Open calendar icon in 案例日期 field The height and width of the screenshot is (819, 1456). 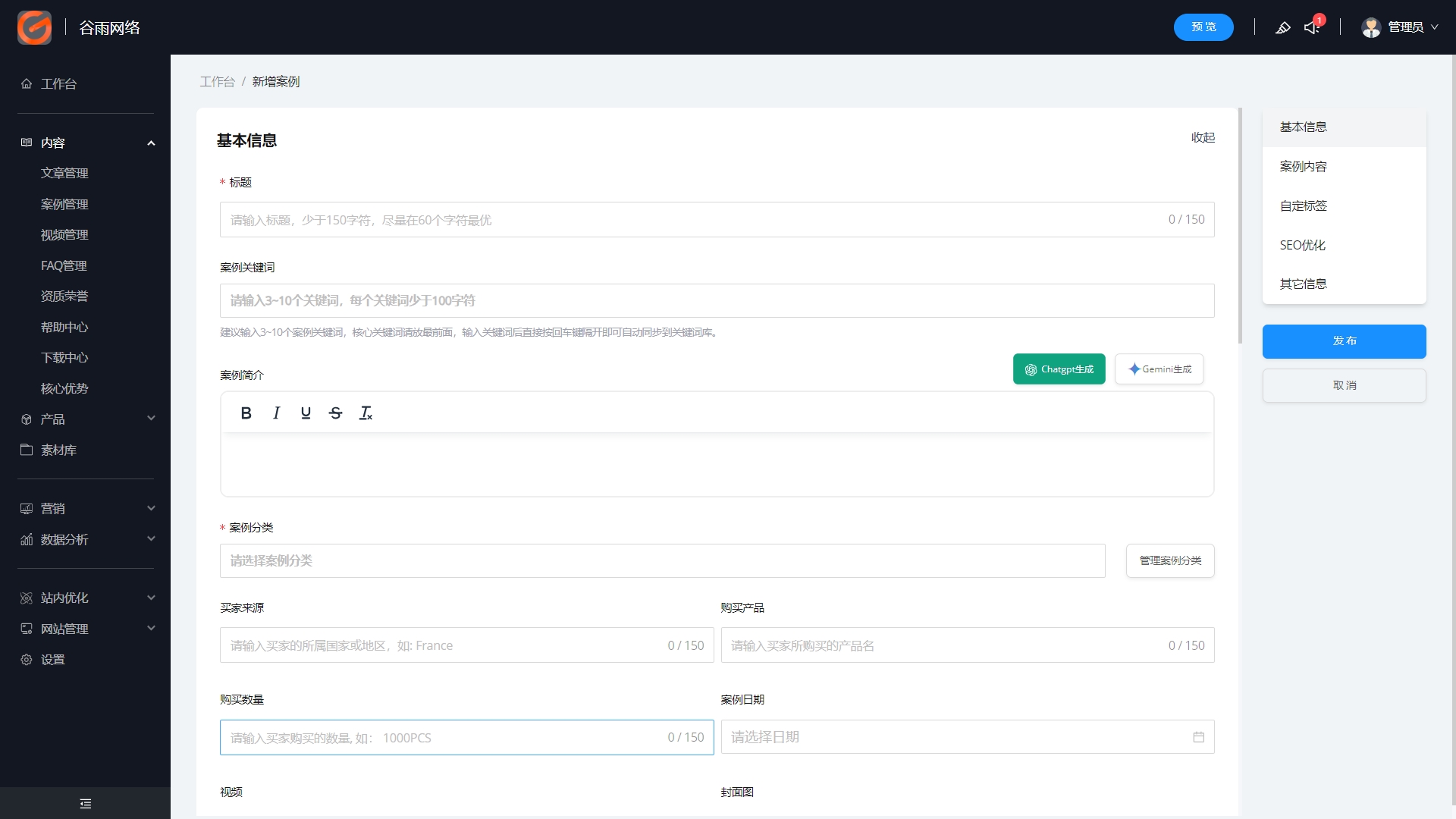pyautogui.click(x=1198, y=737)
